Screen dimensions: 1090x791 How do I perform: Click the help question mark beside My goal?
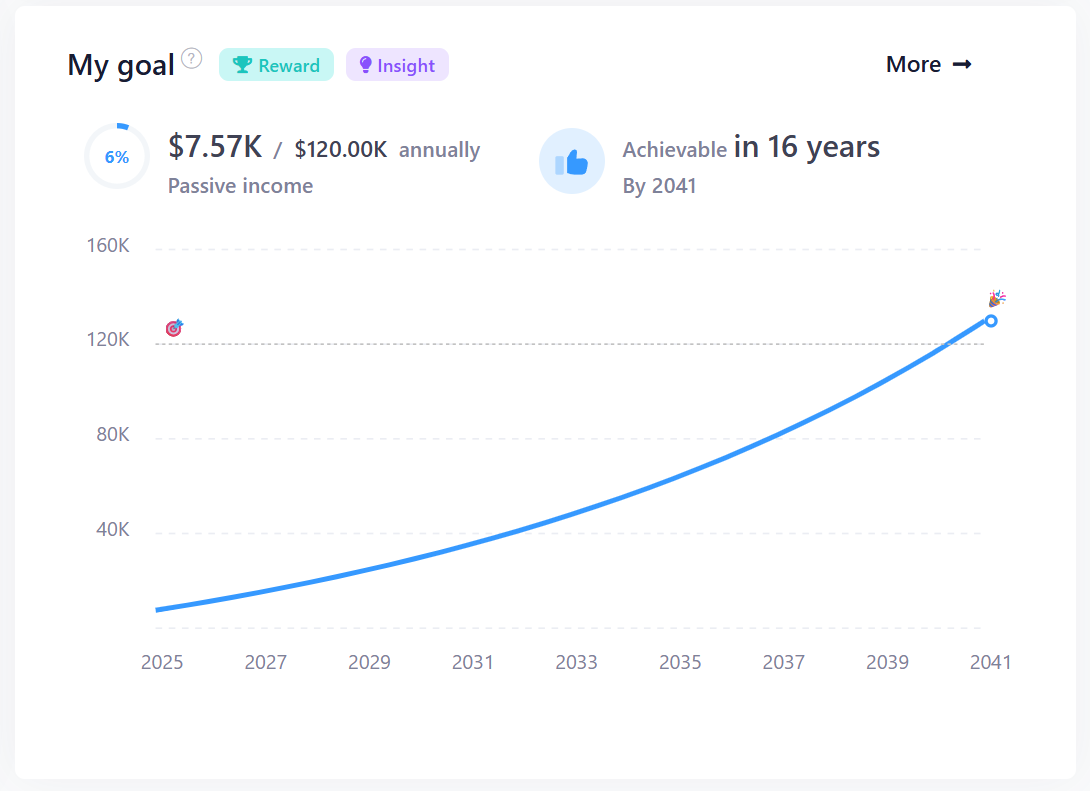coord(192,58)
